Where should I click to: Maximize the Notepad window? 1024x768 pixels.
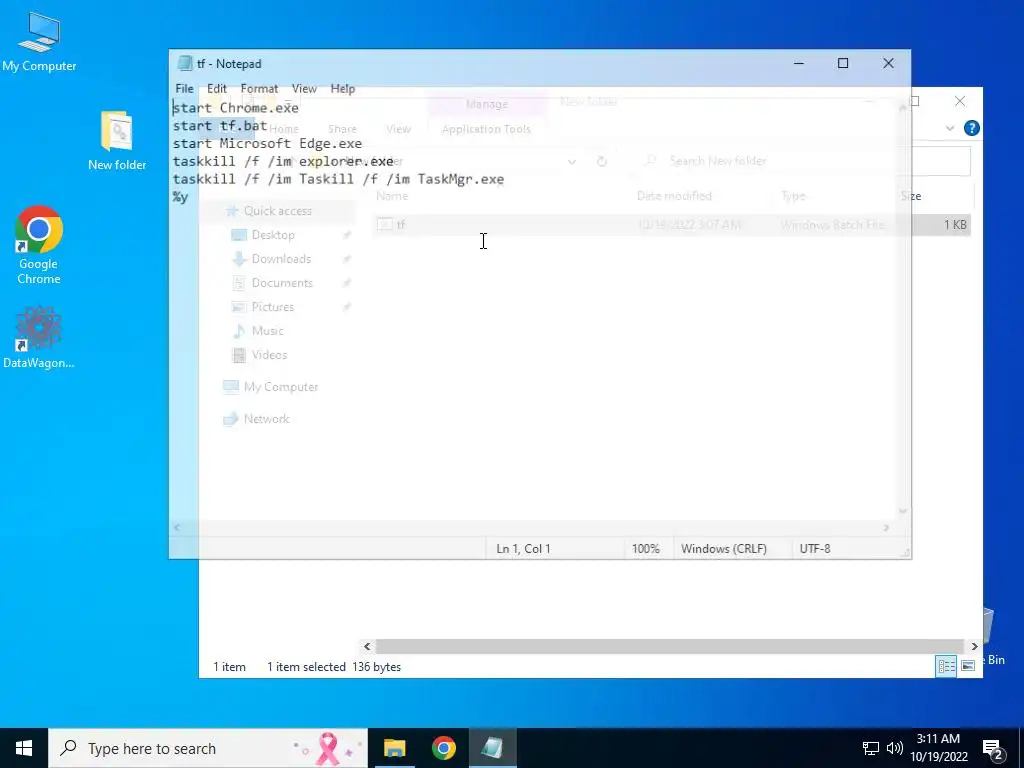pyautogui.click(x=843, y=63)
